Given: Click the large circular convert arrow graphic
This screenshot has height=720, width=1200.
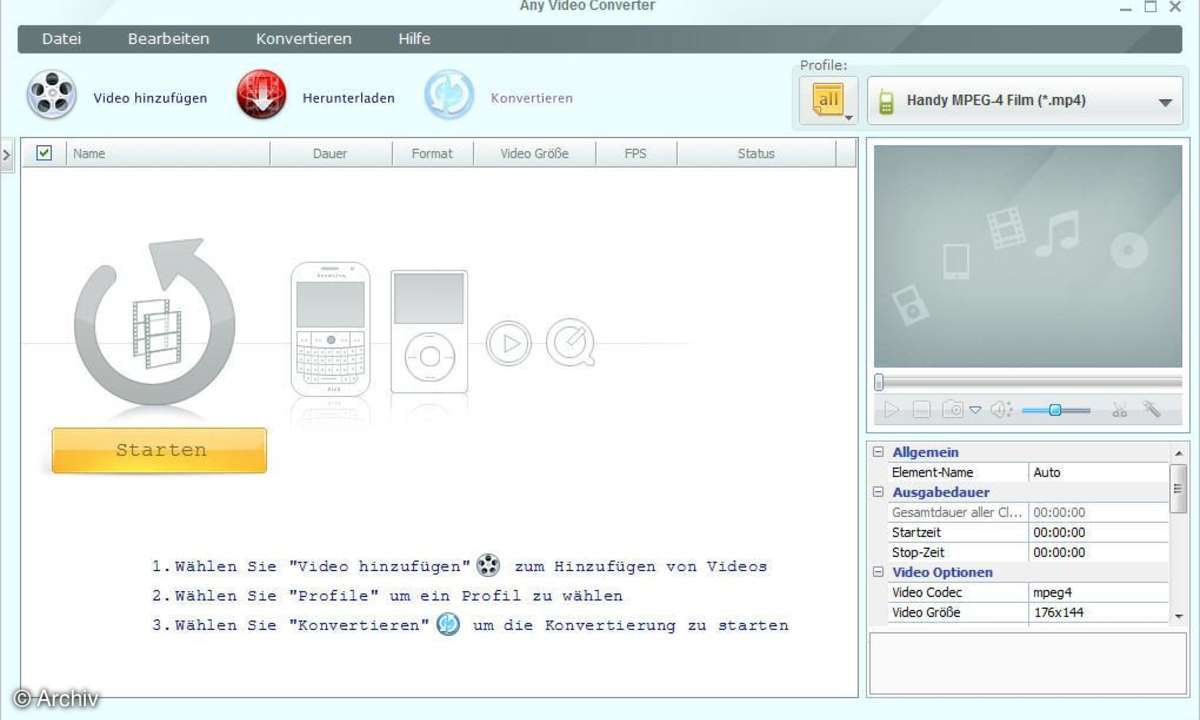Looking at the screenshot, I should coord(155,322).
